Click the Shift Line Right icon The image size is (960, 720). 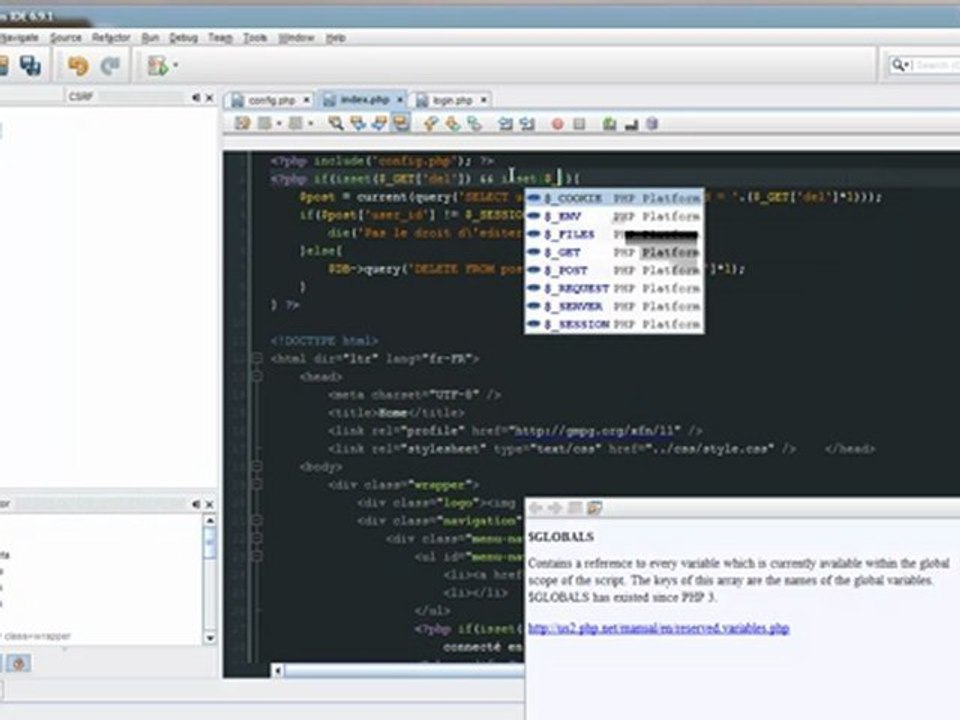(x=527, y=124)
